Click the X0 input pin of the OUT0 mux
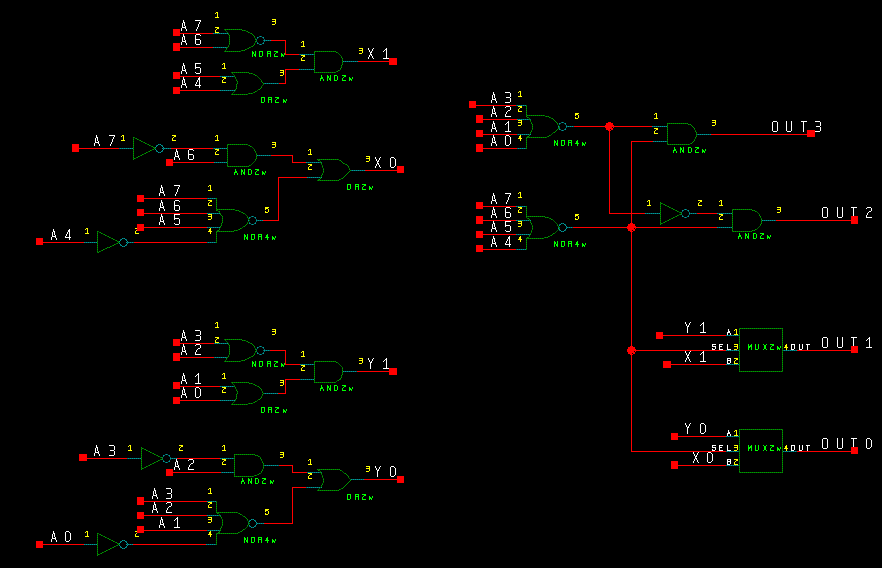Image resolution: width=882 pixels, height=568 pixels. [x=674, y=465]
